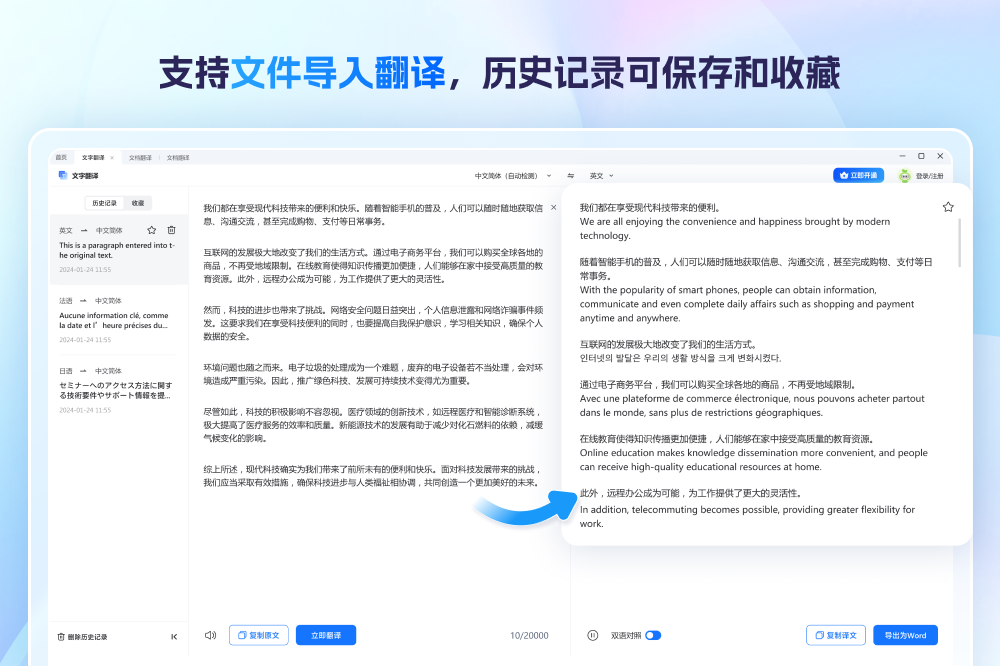The image size is (1000, 666).
Task: Click 导出为Word to export the translation
Action: [905, 635]
